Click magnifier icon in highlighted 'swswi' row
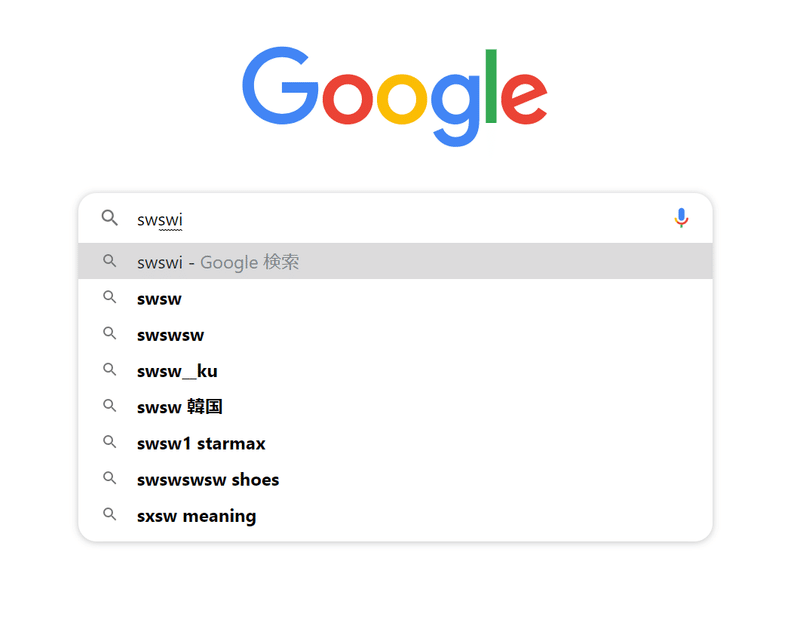The height and width of the screenshot is (638, 800). 109,261
